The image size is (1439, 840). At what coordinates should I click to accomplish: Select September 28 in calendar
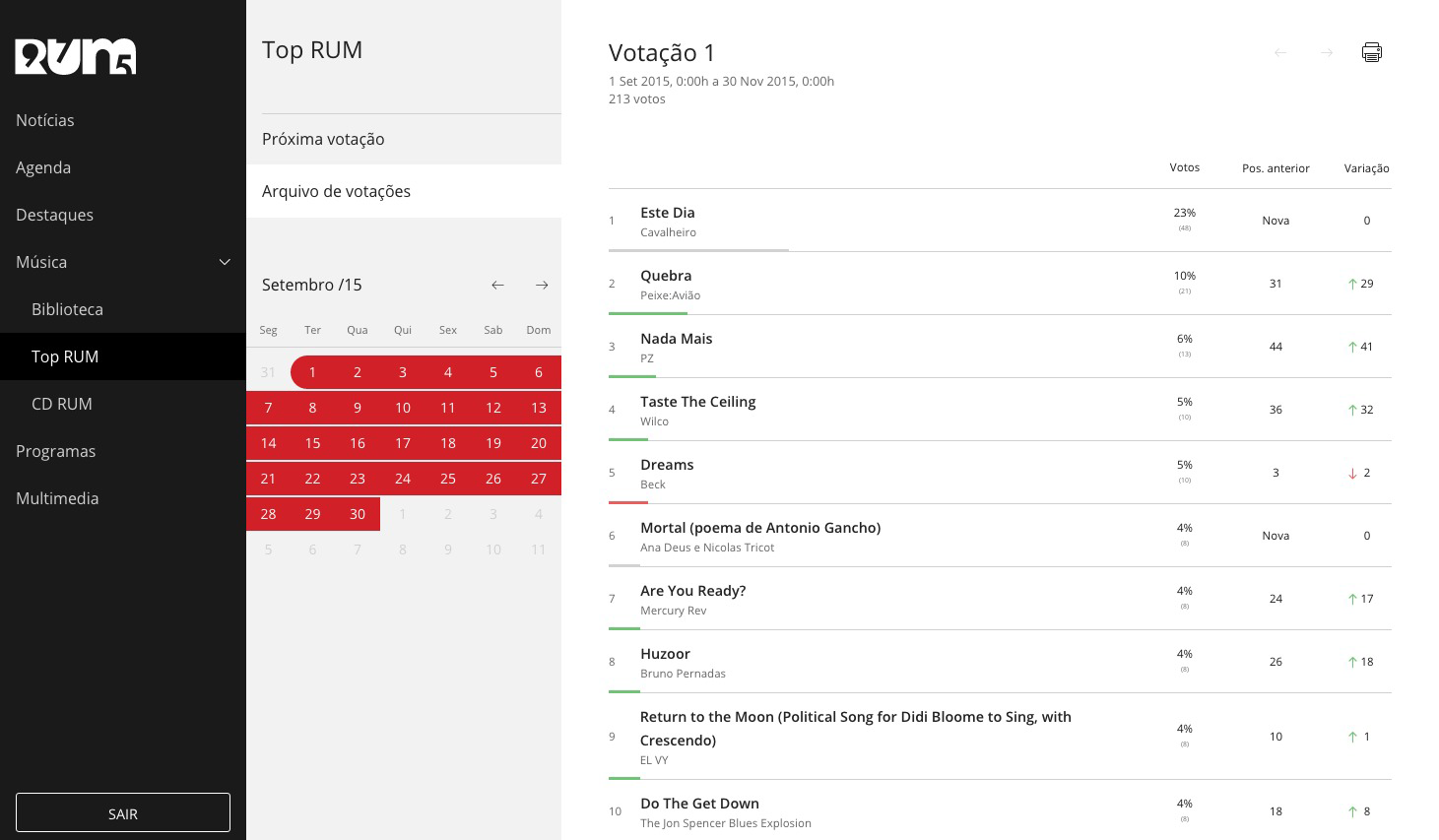268,514
